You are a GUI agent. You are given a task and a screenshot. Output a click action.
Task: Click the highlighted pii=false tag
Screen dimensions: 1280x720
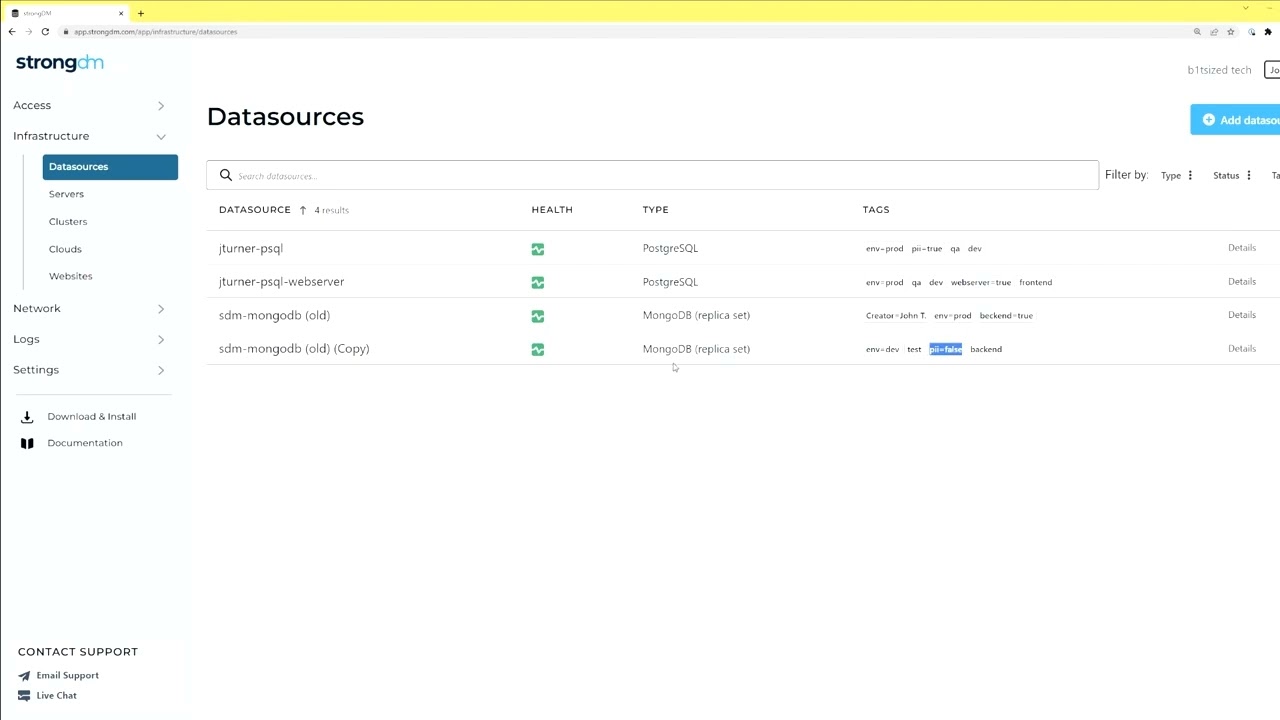point(945,349)
